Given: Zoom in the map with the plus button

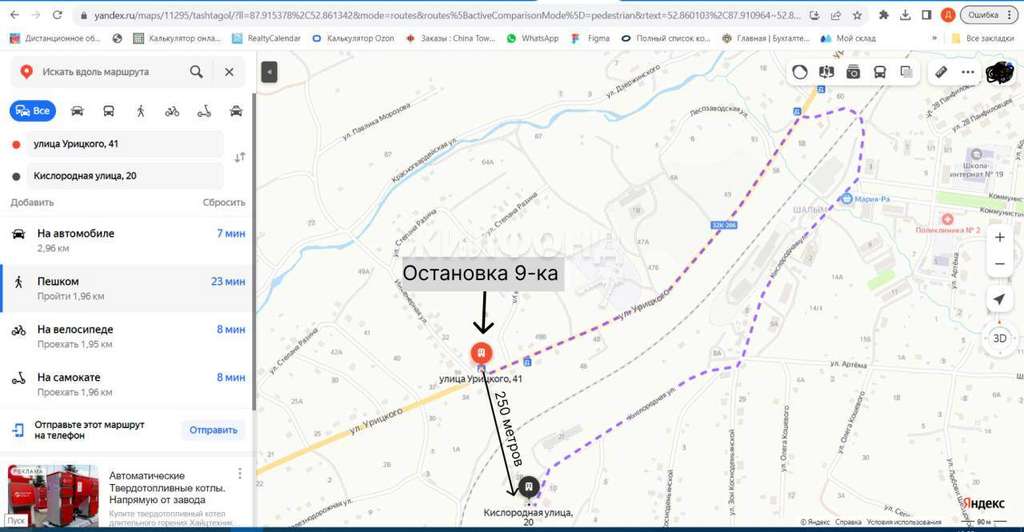Looking at the screenshot, I should [999, 238].
